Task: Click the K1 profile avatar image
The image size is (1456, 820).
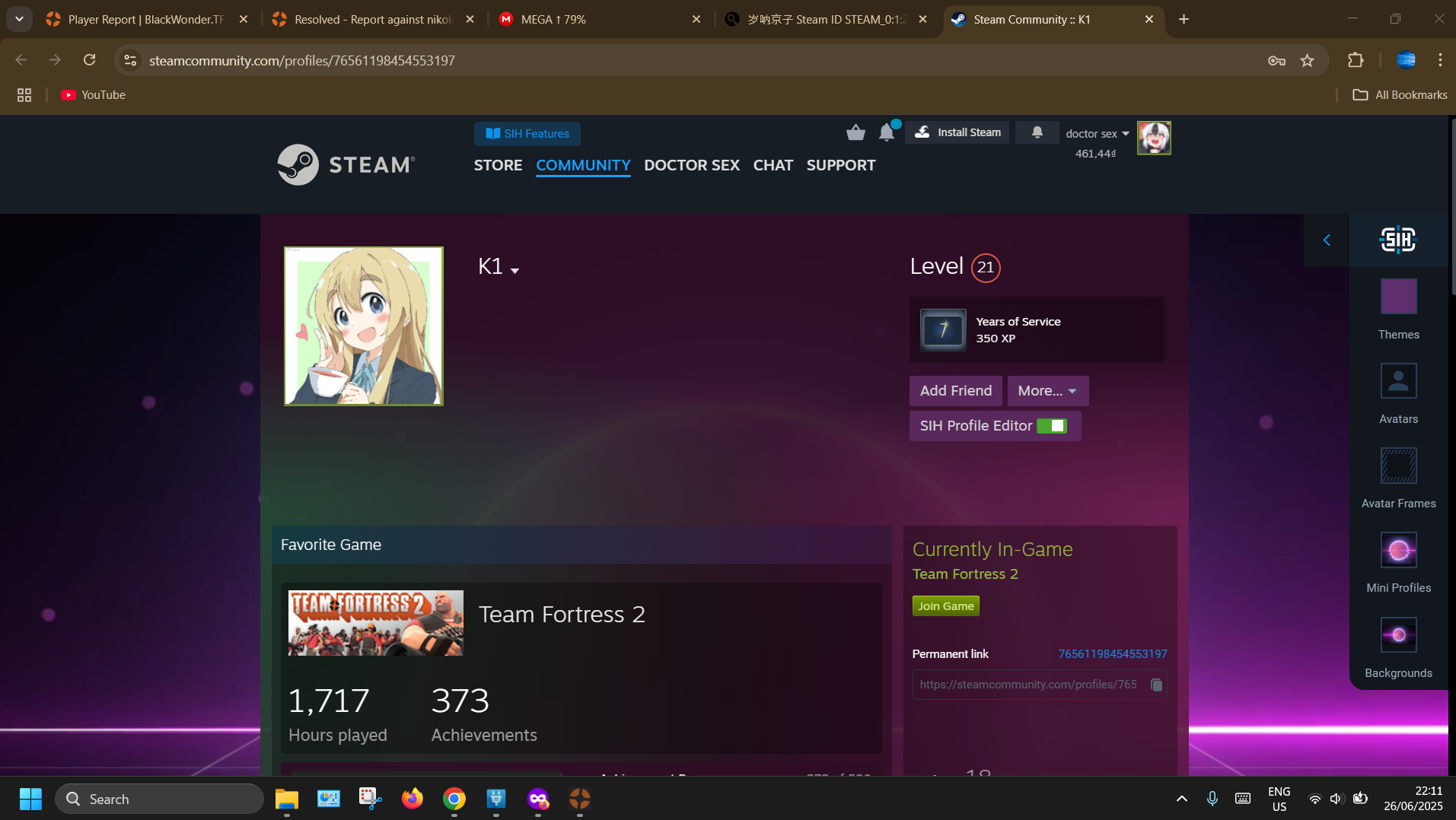Action: click(x=364, y=326)
